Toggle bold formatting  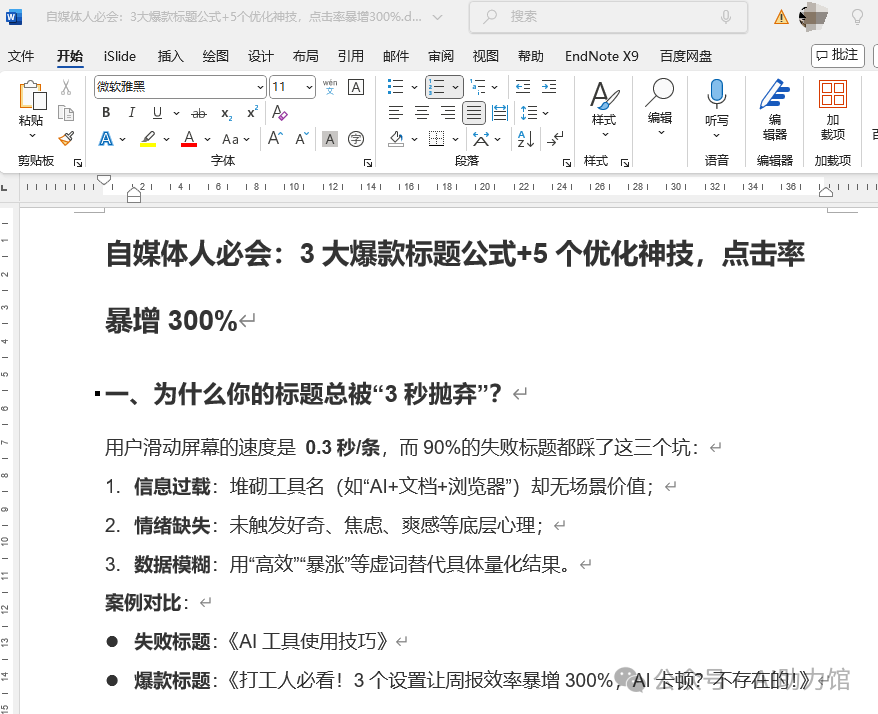point(106,112)
